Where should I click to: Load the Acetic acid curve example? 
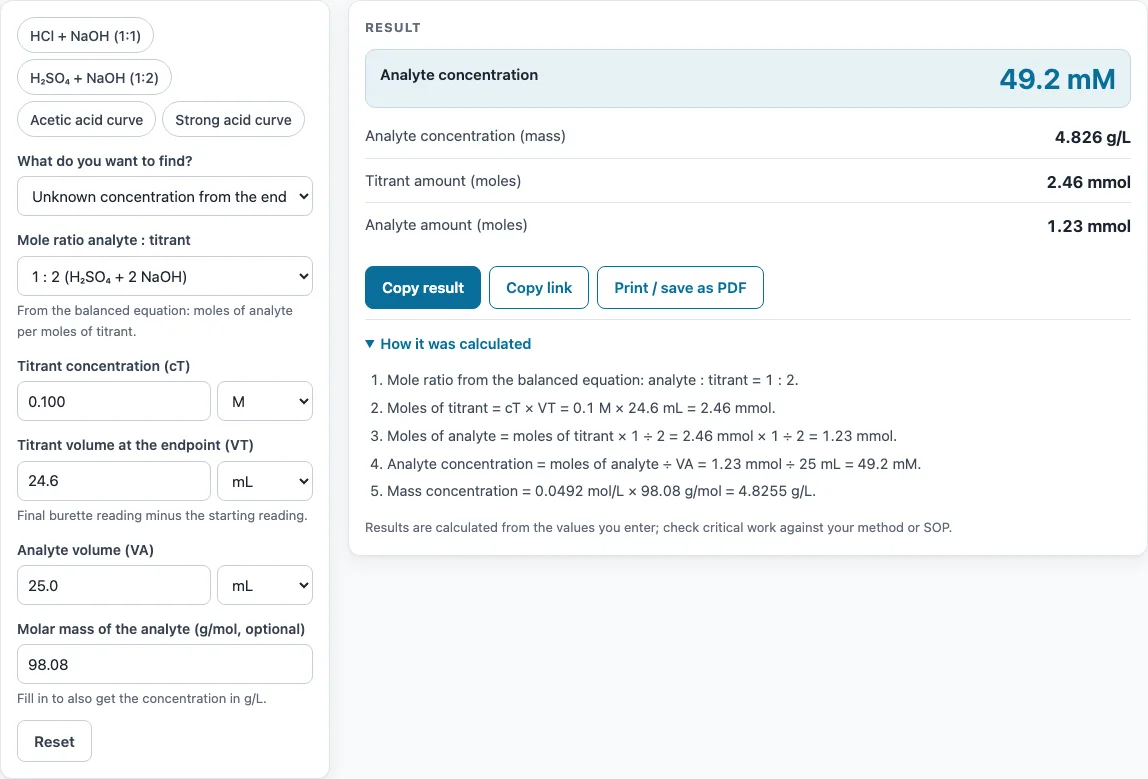click(x=86, y=119)
